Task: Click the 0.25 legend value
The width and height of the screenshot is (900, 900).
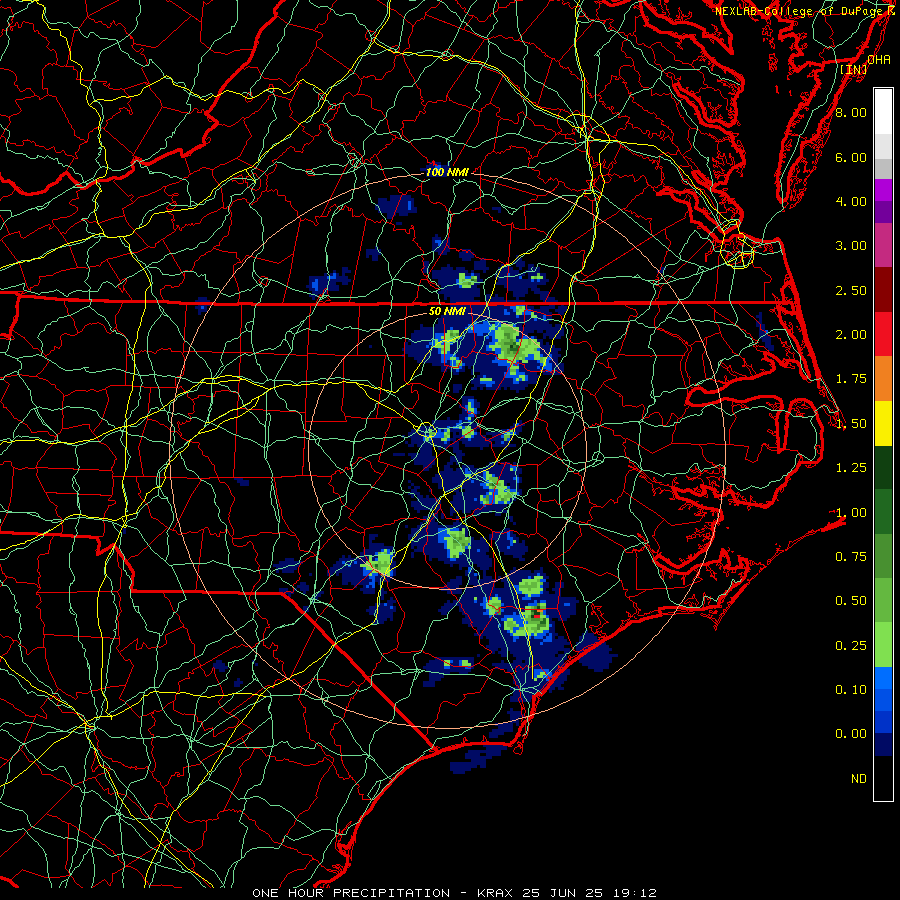Action: click(x=851, y=646)
